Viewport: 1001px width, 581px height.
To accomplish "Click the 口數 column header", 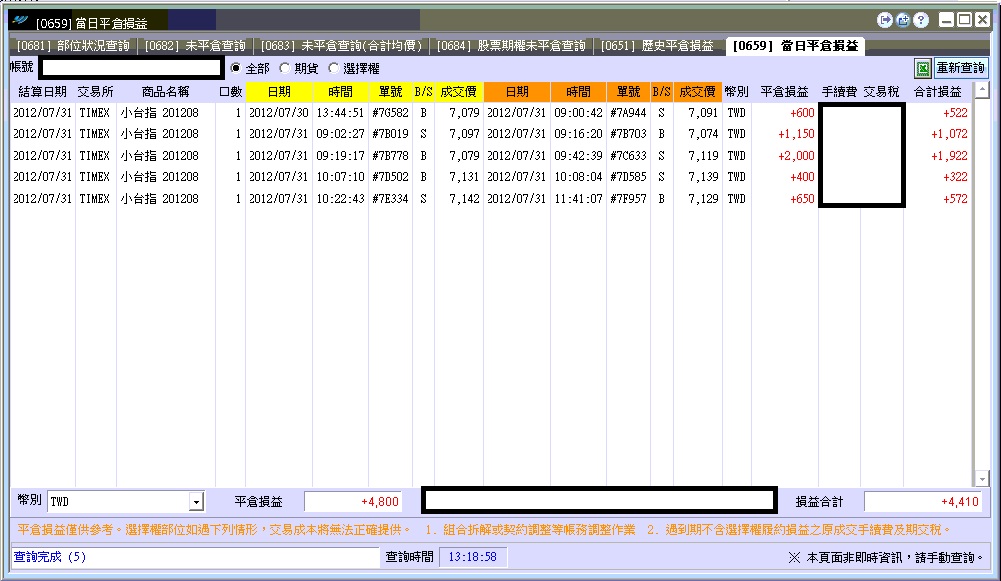I will coord(230,92).
